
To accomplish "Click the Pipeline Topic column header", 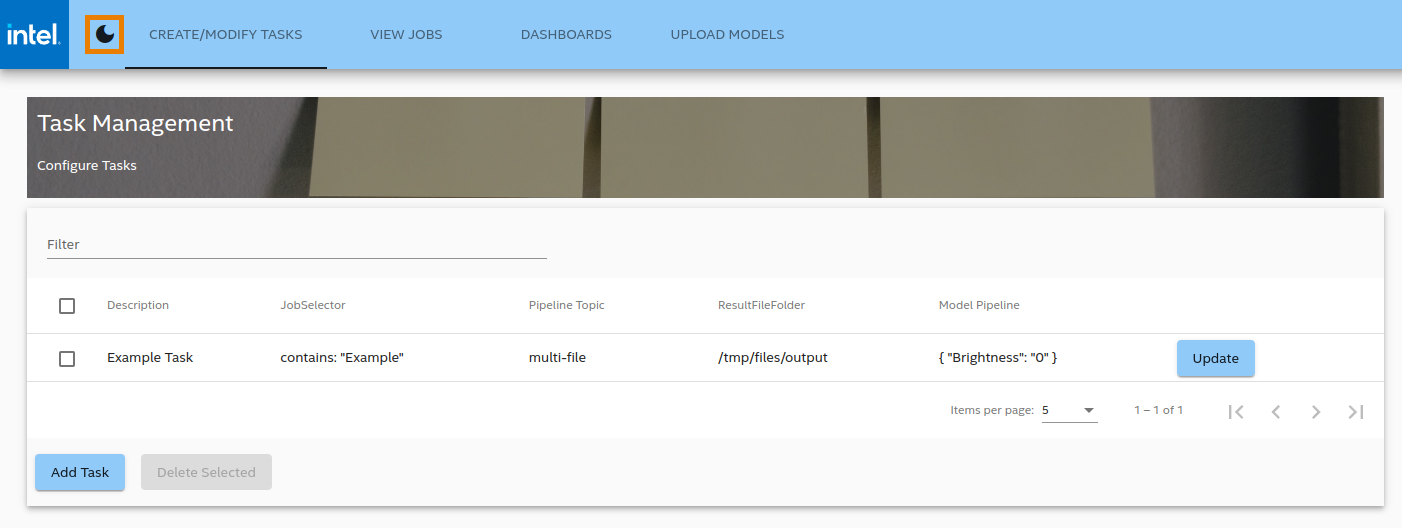I will click(566, 305).
